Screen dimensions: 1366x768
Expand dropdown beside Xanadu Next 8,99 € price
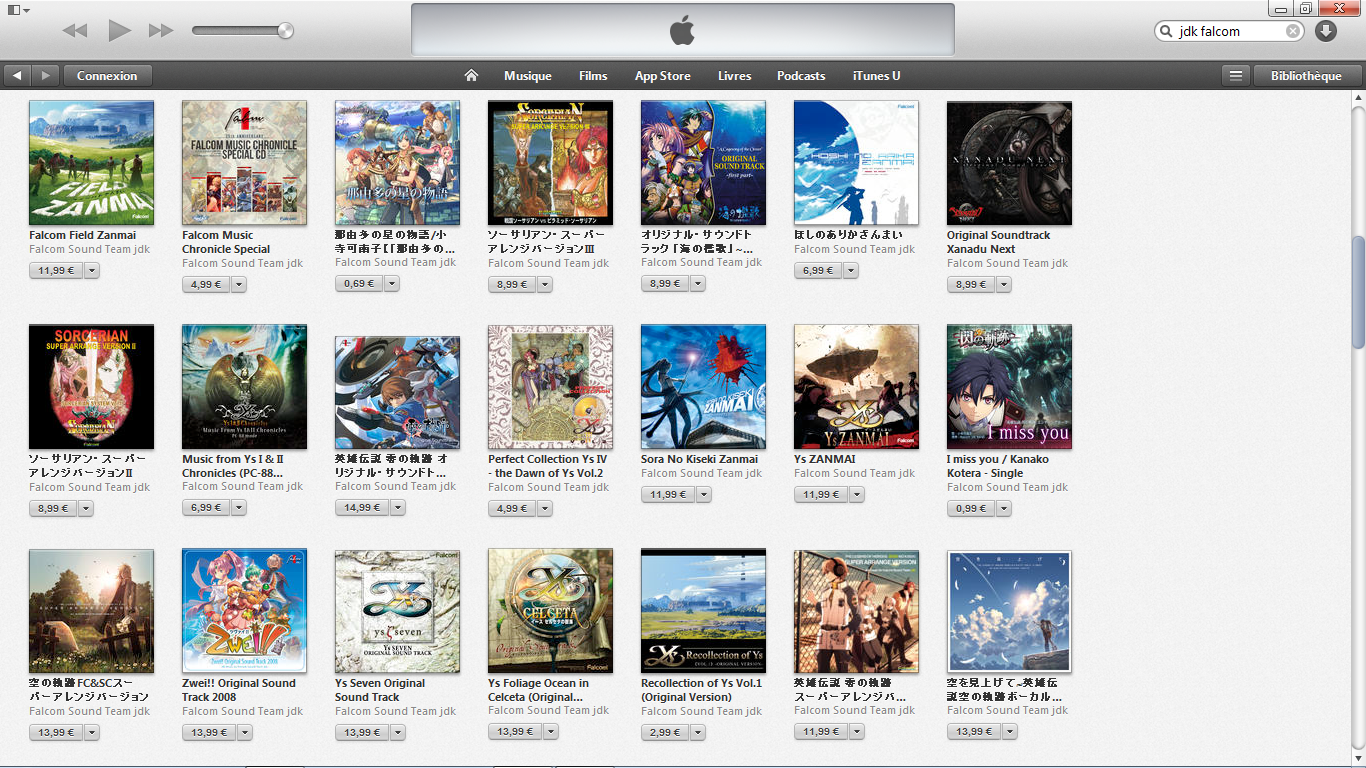point(1003,285)
